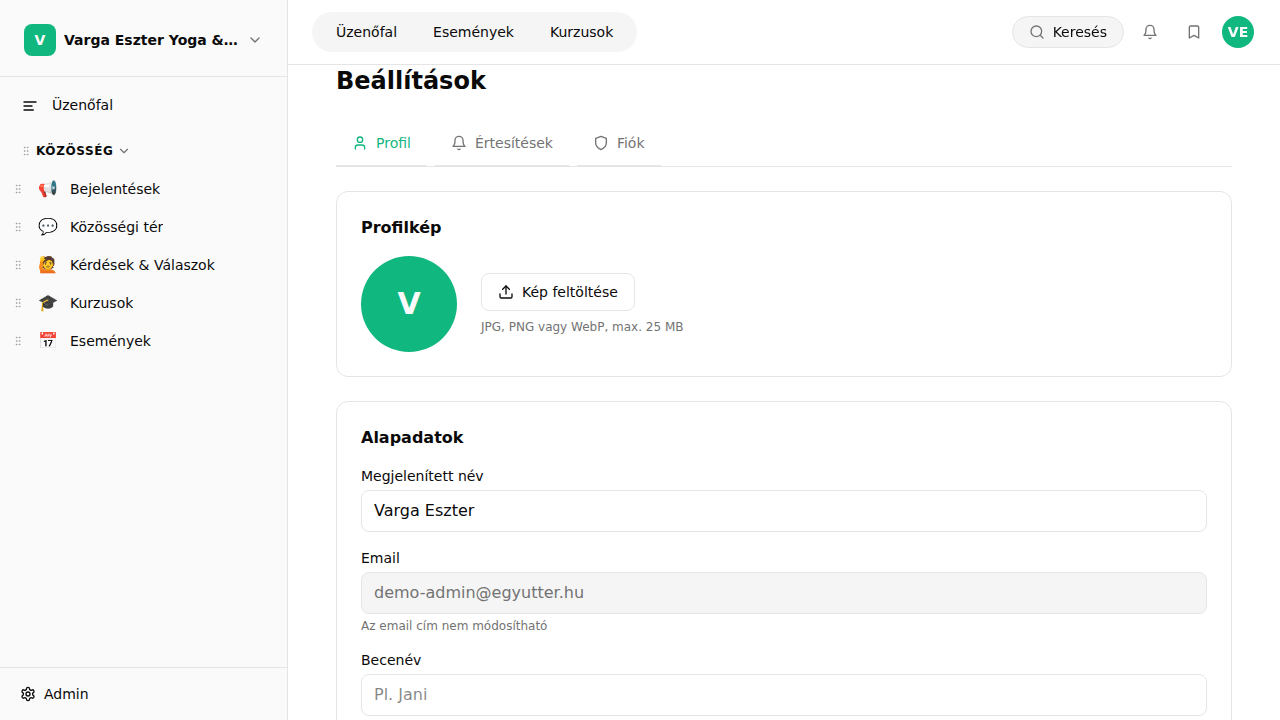Image resolution: width=1280 pixels, height=720 pixels.
Task: Select the Profil tab
Action: 382,142
